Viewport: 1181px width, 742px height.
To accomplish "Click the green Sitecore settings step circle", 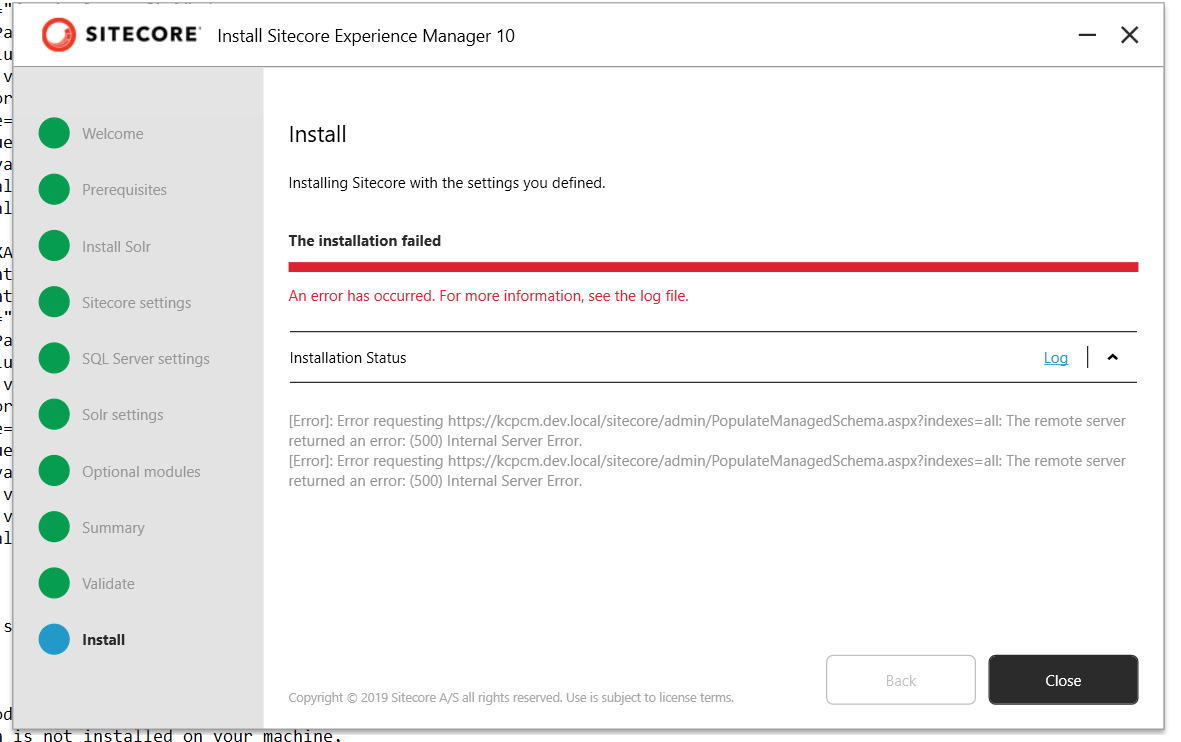I will [54, 302].
